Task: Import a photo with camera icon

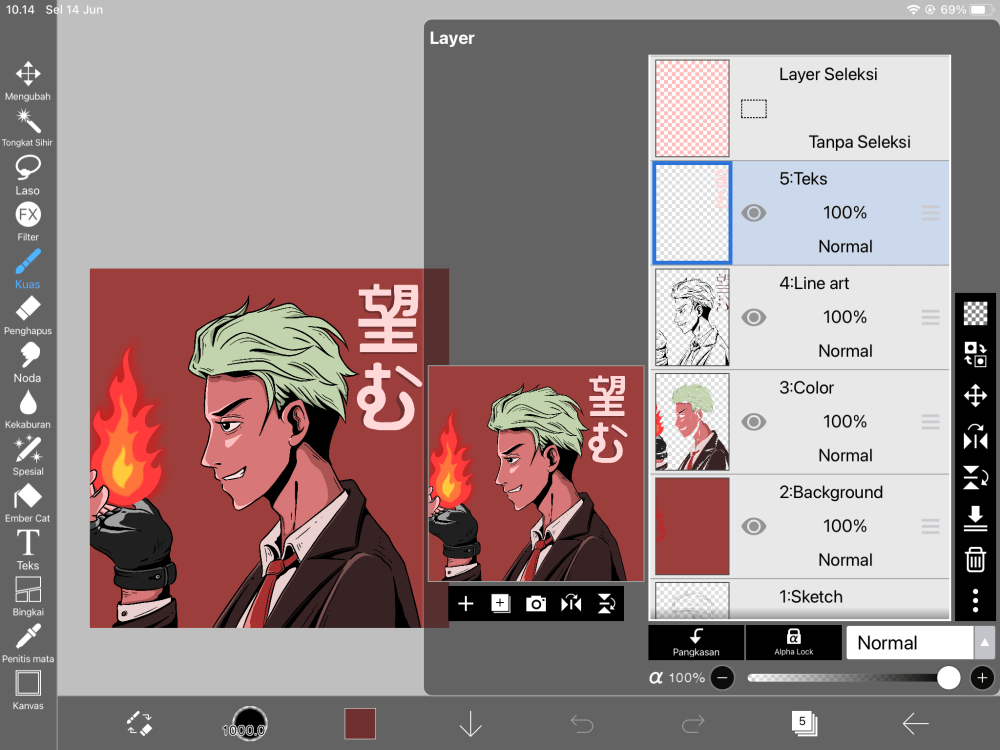Action: [536, 603]
